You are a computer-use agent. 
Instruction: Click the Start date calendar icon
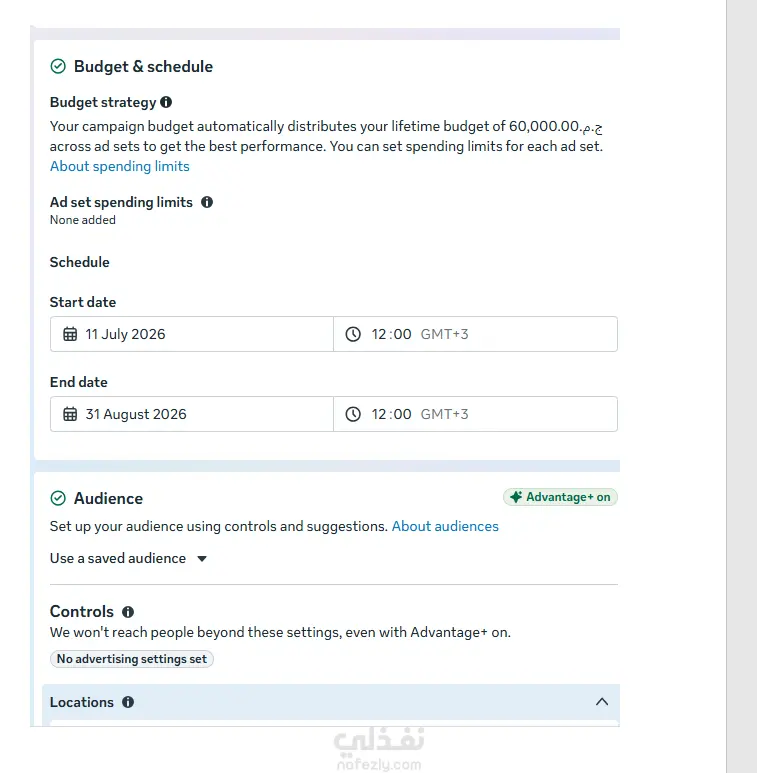(70, 334)
